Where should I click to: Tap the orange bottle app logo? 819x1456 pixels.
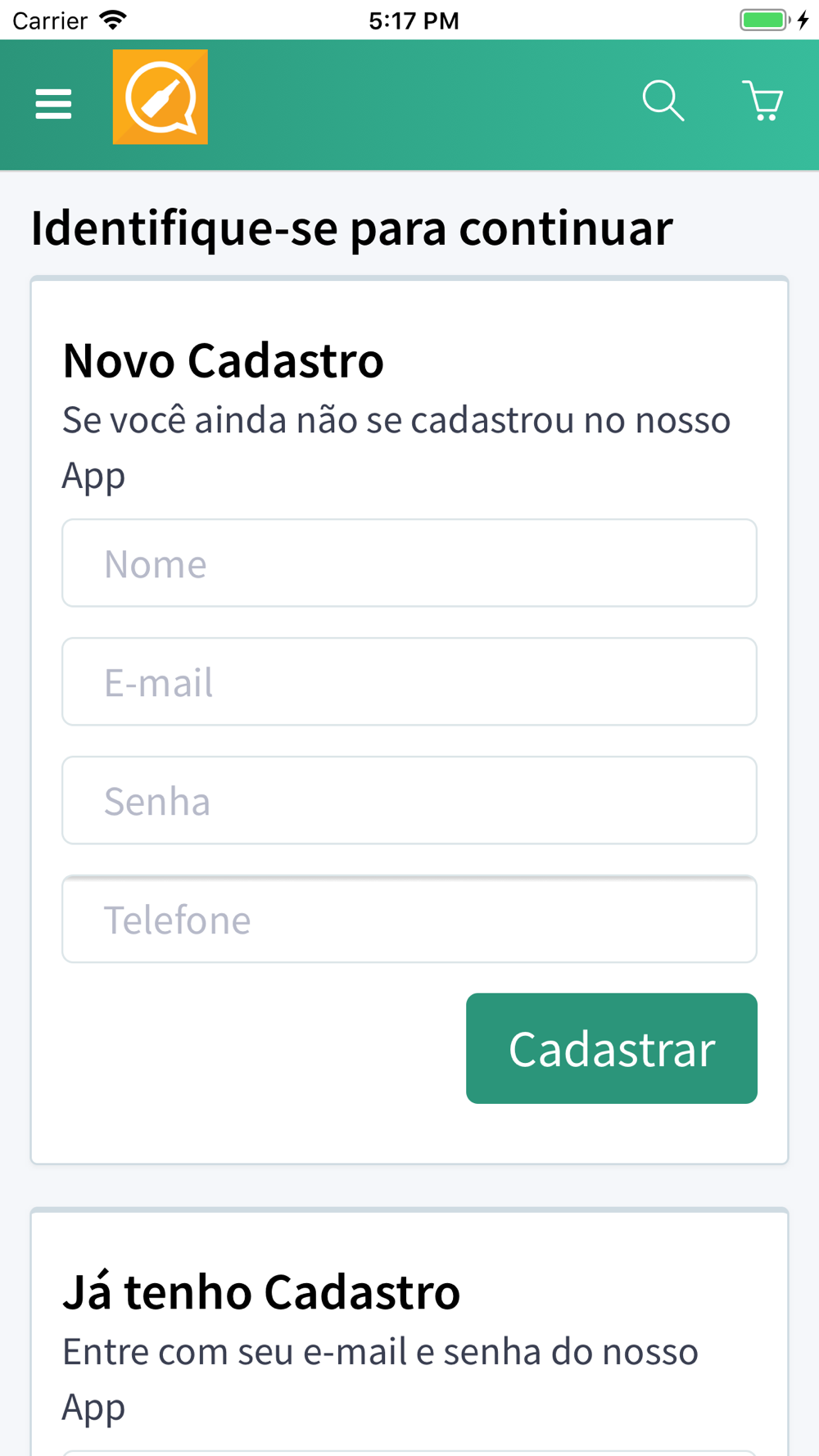point(161,97)
